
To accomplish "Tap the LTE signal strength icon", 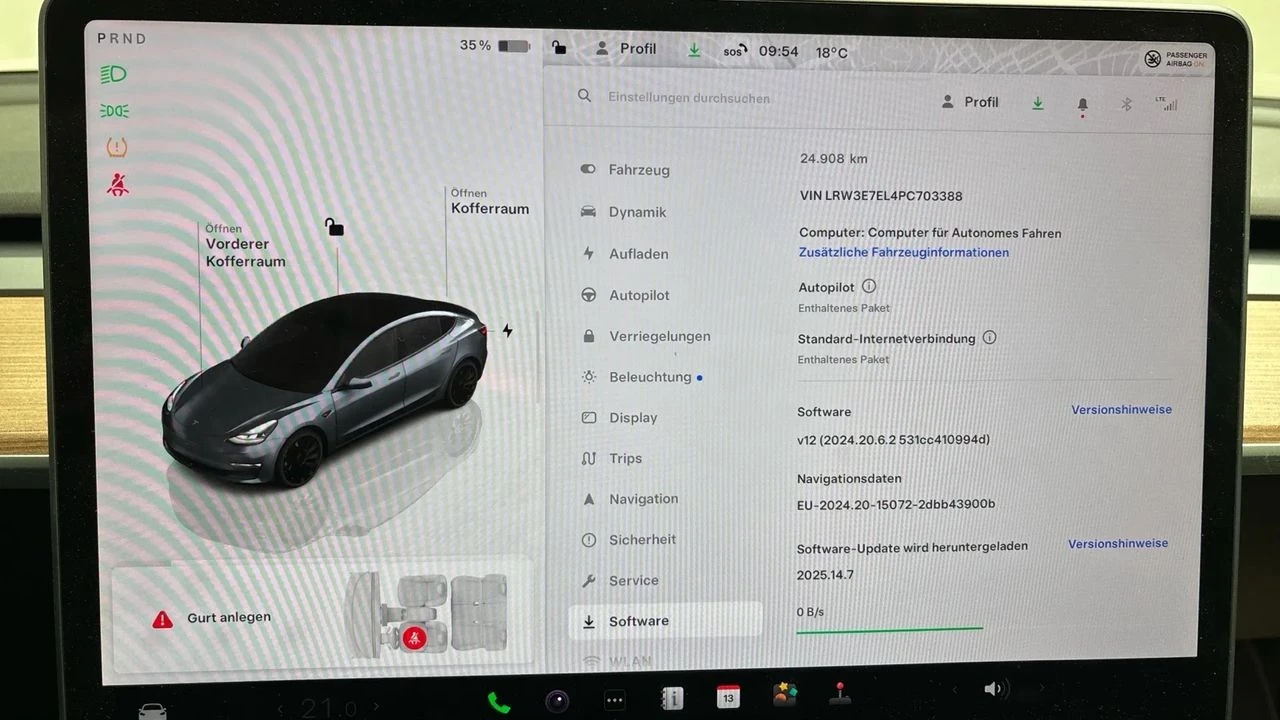I will [x=1166, y=102].
